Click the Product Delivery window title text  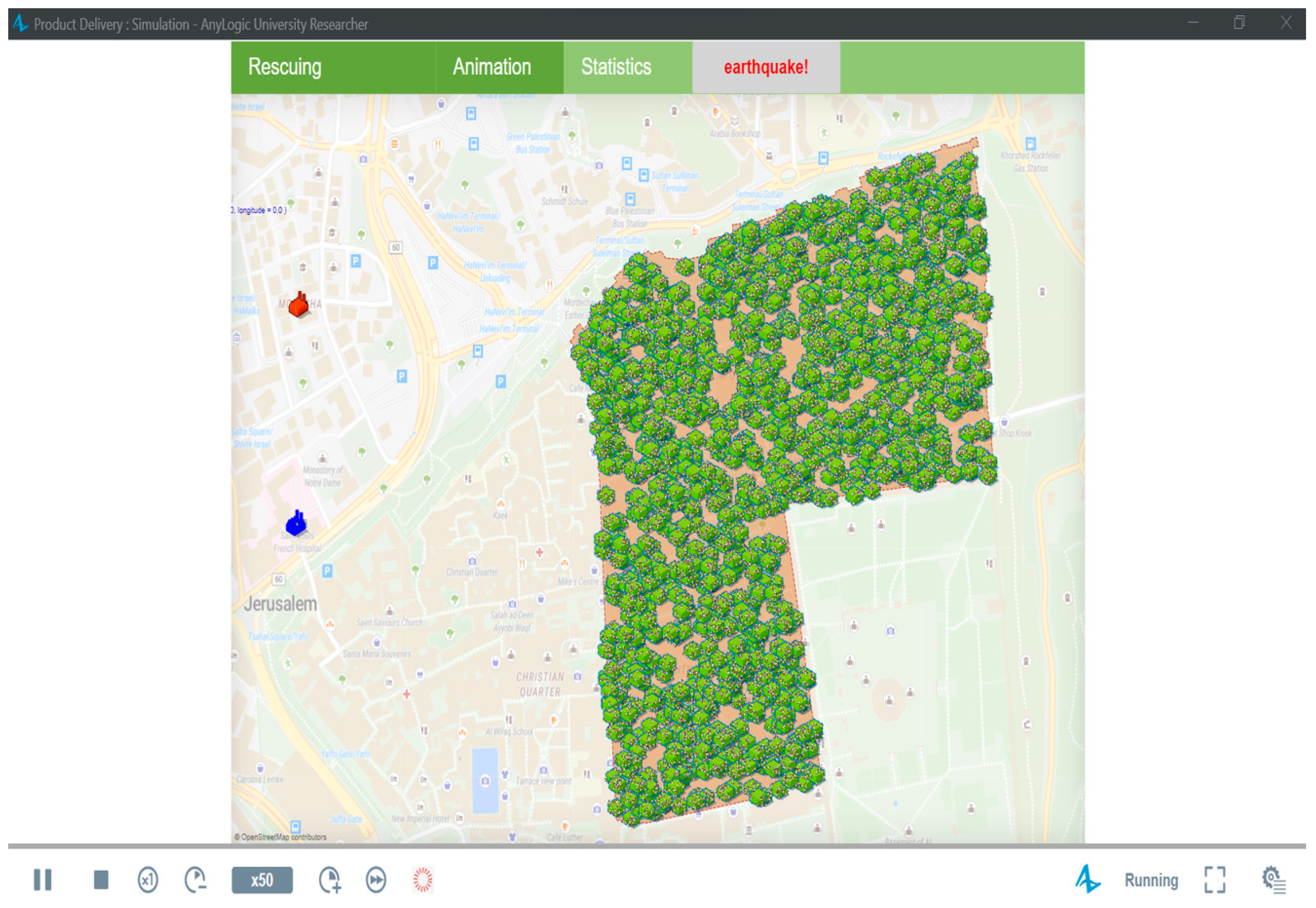201,24
